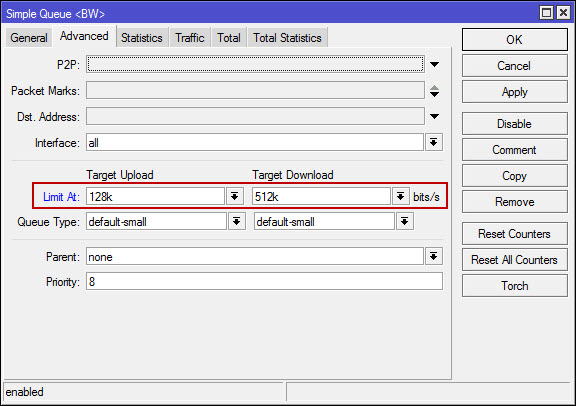576x406 pixels.
Task: Click the blue Limit At label
Action: click(61, 197)
